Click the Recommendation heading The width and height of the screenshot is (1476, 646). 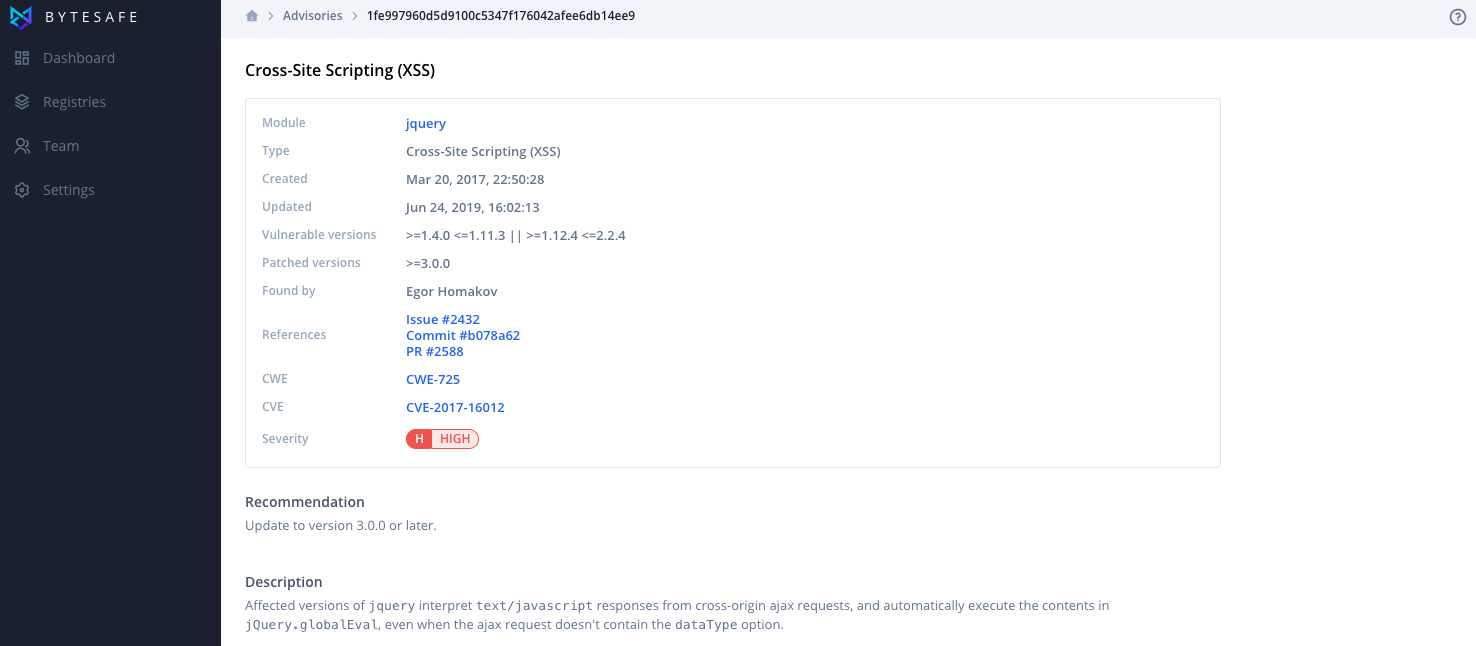305,502
